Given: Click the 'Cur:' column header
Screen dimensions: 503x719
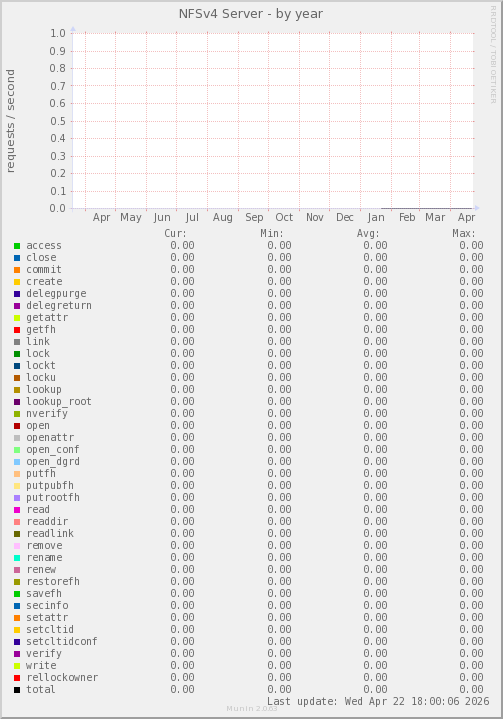Looking at the screenshot, I should click(x=176, y=233).
